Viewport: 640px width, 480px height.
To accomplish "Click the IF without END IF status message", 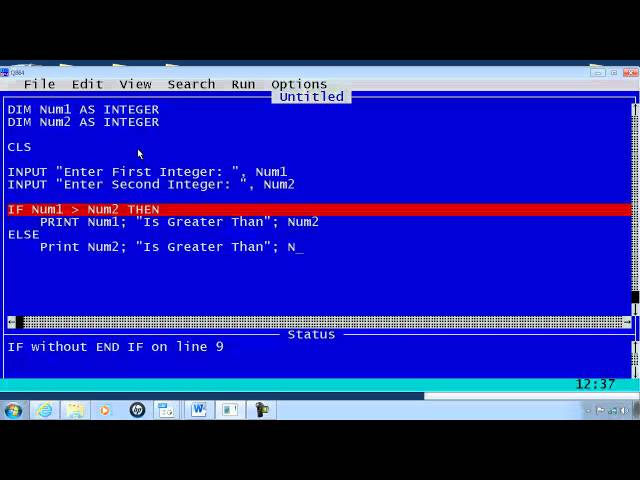I will pos(116,347).
